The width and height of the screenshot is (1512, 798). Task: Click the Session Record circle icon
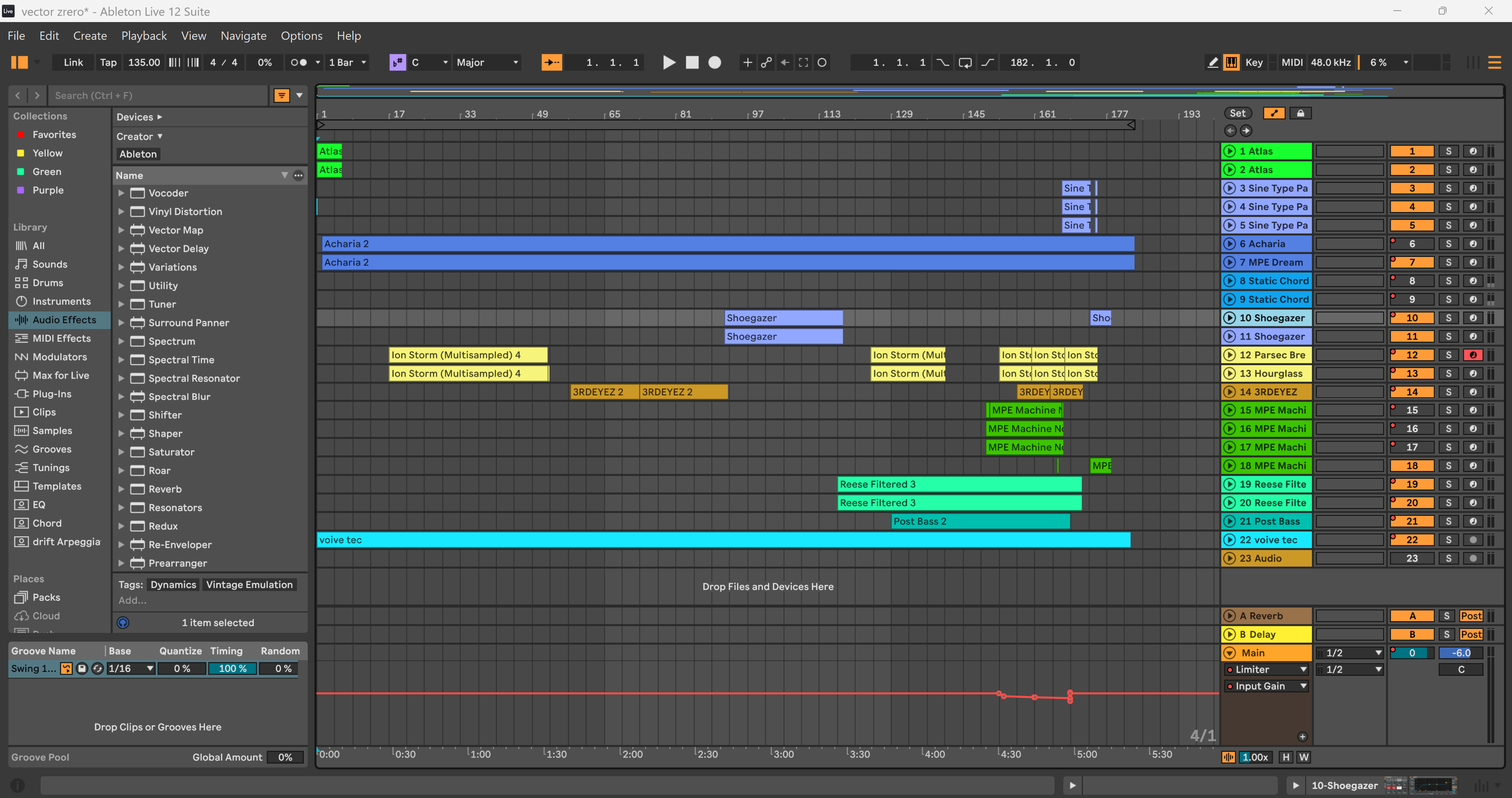click(822, 62)
